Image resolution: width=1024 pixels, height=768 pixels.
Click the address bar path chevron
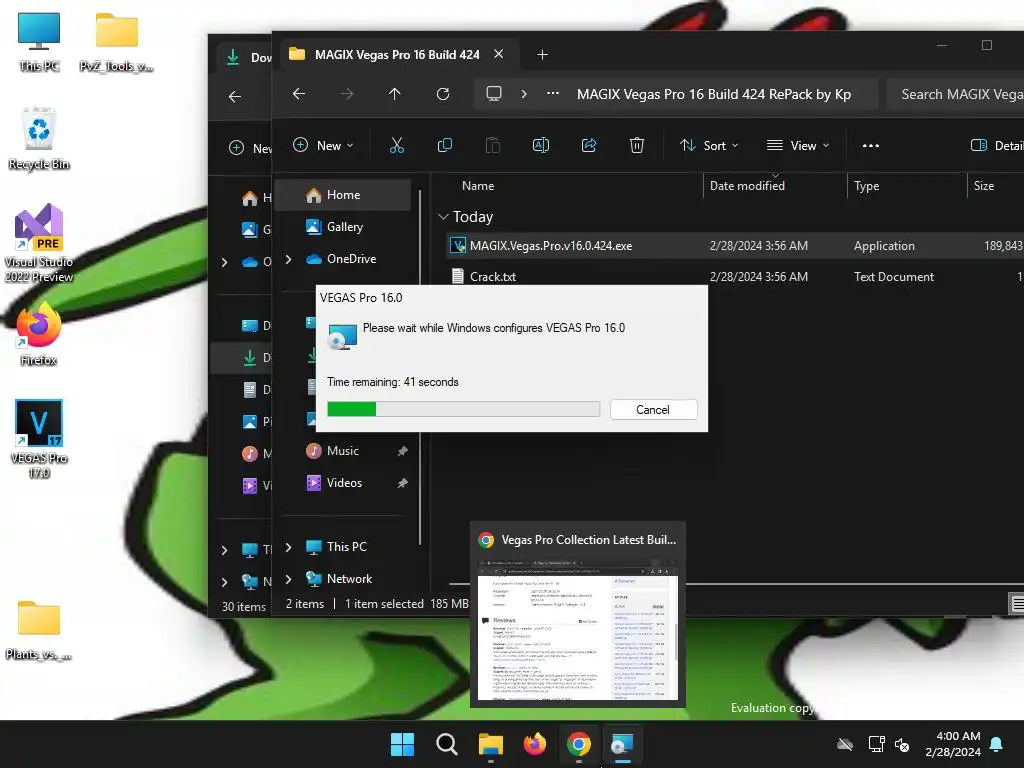[x=524, y=93]
